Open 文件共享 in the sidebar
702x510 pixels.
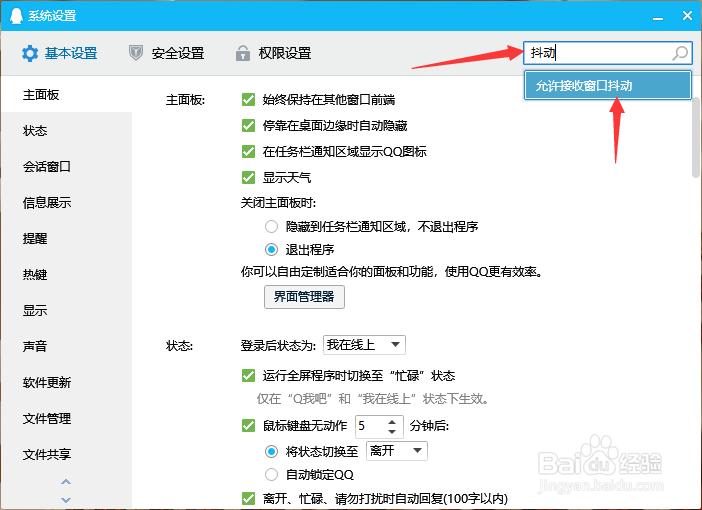(66, 454)
